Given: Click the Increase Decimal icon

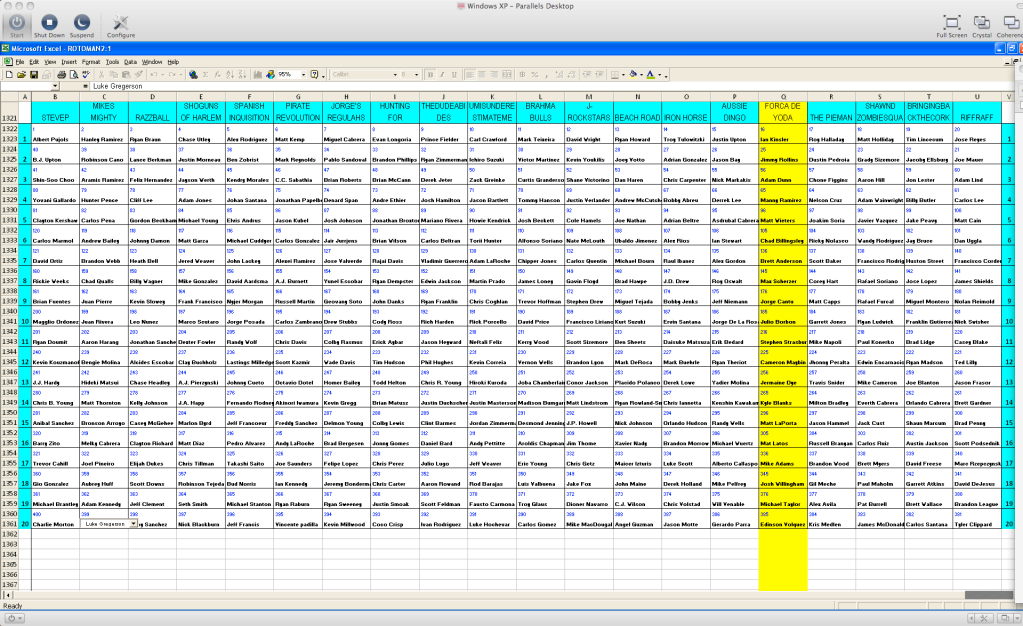Looking at the screenshot, I should [x=559, y=74].
